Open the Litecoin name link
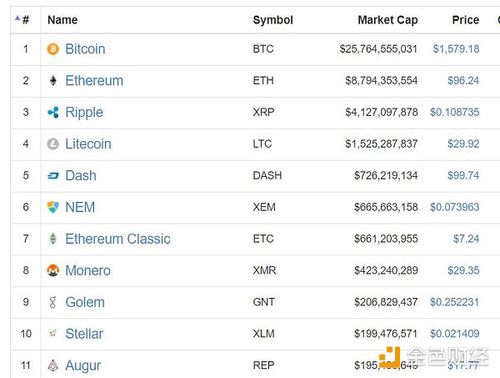Image resolution: width=500 pixels, height=378 pixels. click(x=88, y=144)
